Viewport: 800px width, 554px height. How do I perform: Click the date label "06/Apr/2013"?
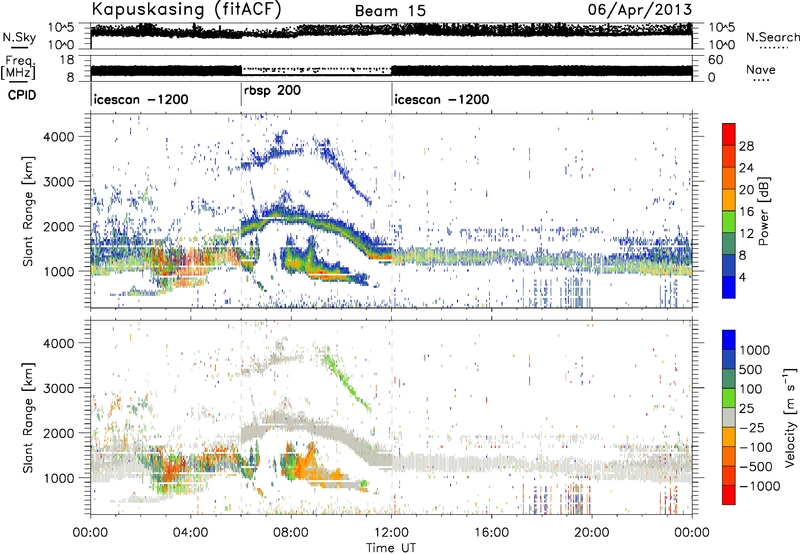pyautogui.click(x=640, y=10)
